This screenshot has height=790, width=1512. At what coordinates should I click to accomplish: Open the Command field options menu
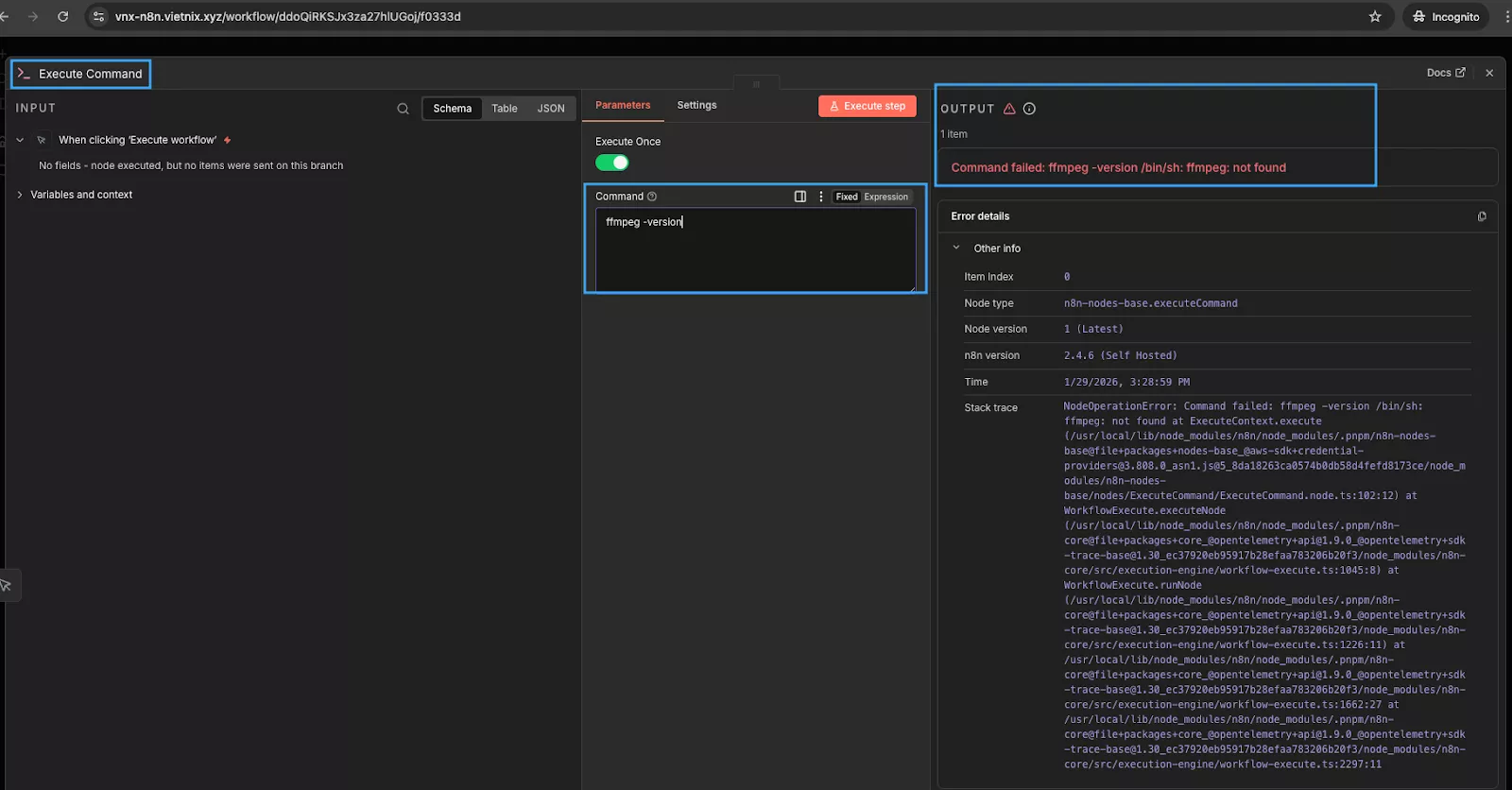(x=820, y=197)
